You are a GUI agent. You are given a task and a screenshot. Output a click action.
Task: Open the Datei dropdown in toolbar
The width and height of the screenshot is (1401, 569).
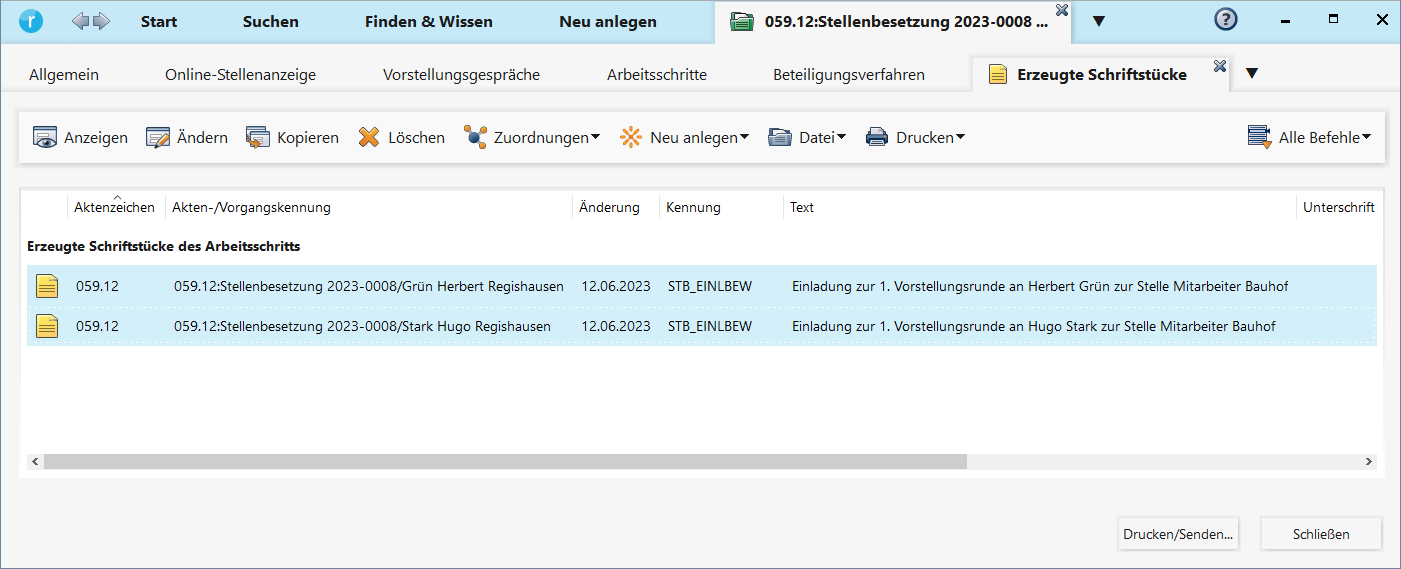(x=807, y=138)
